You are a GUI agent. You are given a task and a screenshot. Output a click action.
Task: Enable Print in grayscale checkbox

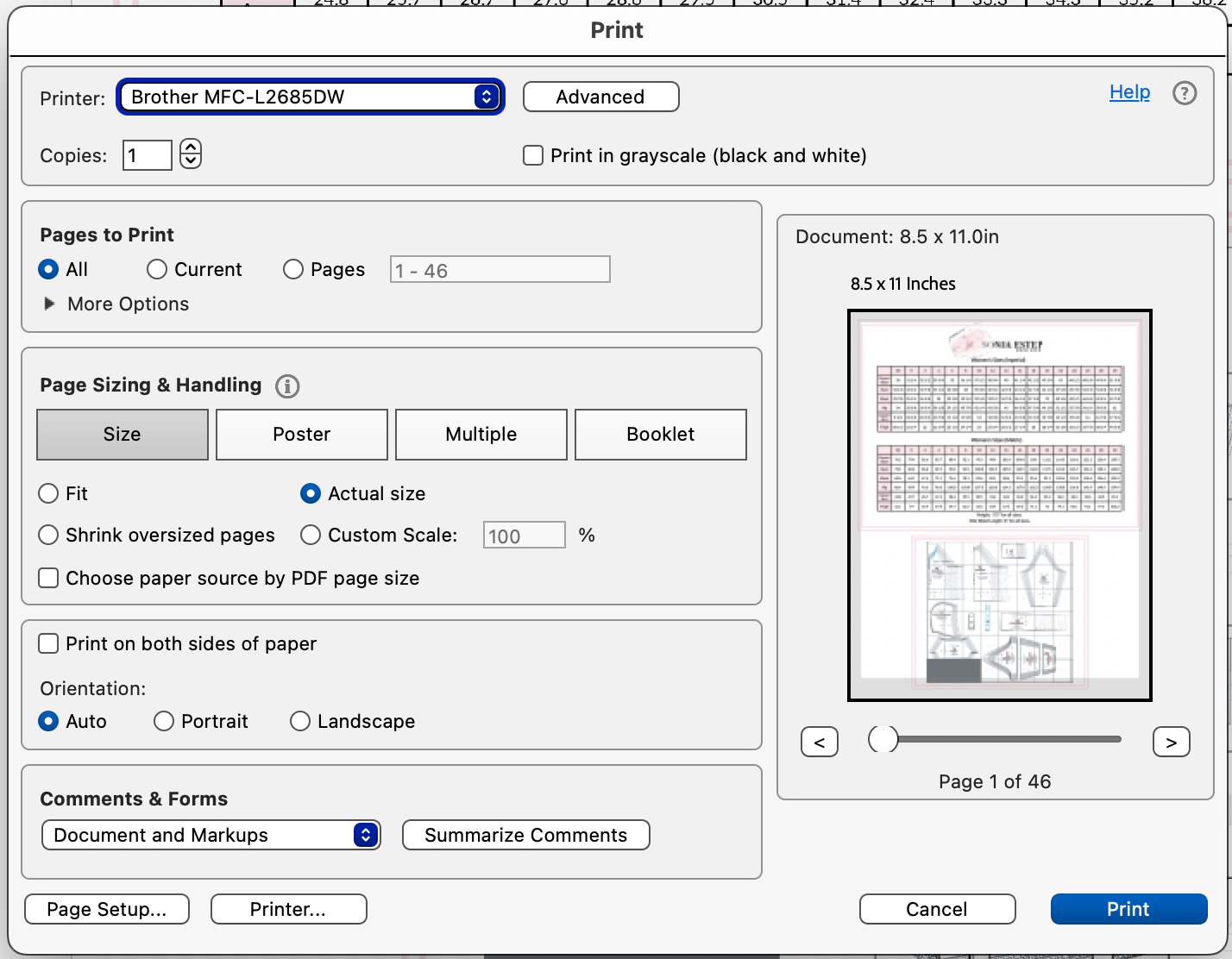[x=534, y=155]
